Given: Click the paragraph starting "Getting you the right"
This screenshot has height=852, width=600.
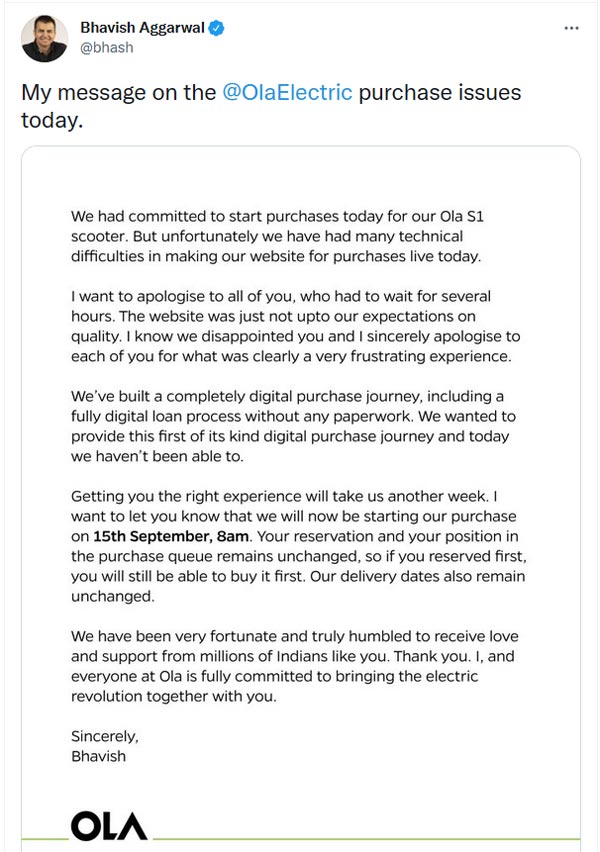Looking at the screenshot, I should pyautogui.click(x=297, y=546).
